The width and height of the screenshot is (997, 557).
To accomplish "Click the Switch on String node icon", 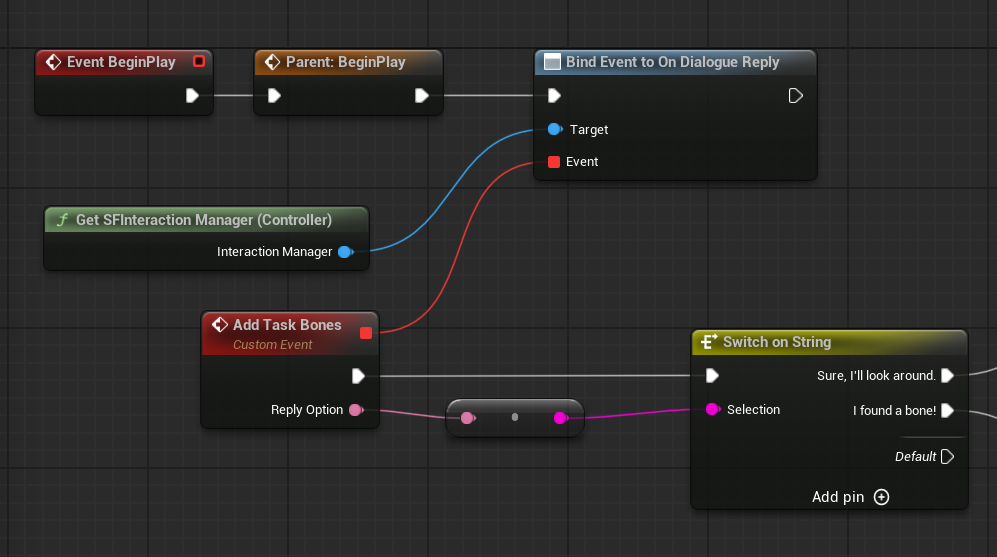I will point(708,342).
